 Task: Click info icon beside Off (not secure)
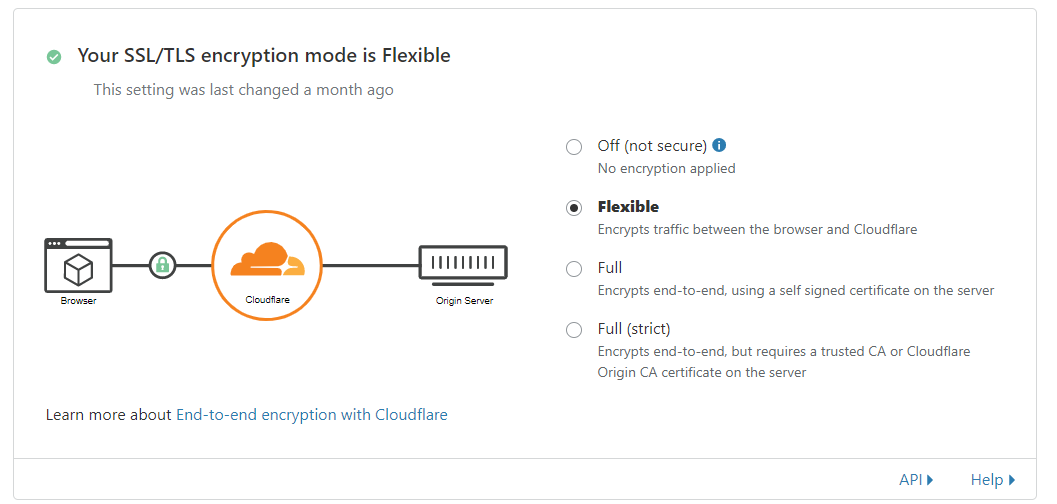click(x=719, y=145)
